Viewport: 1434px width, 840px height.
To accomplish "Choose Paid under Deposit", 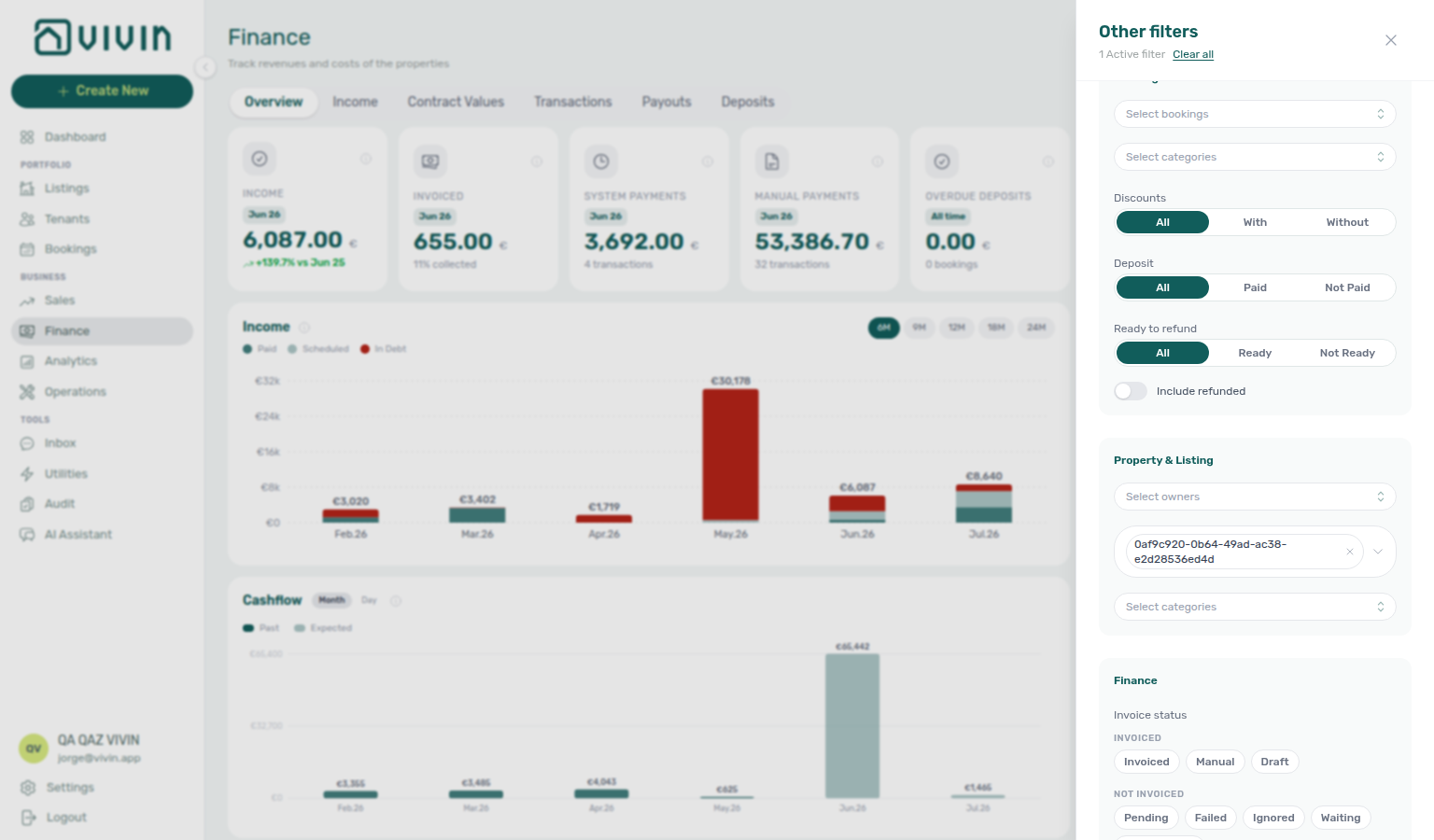I will point(1255,287).
